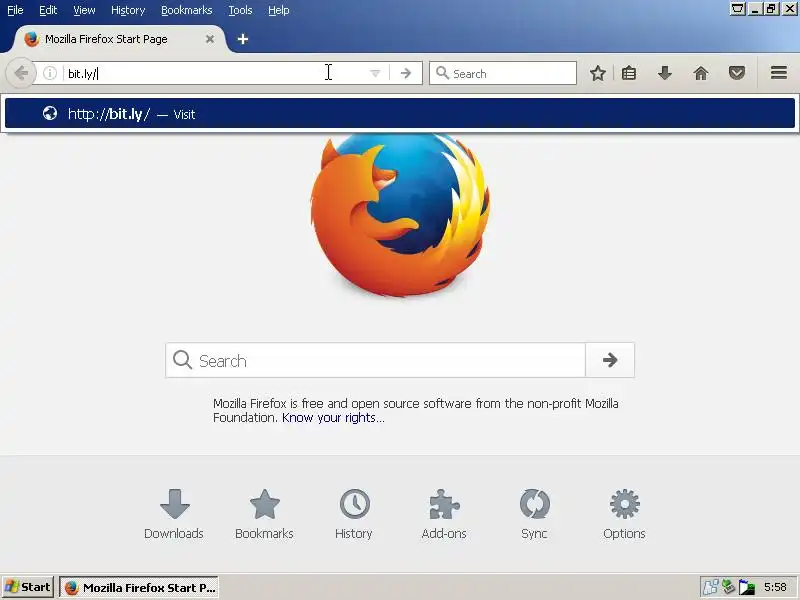Screen dimensions: 800x600
Task: Click the network tray icon beside the clock
Action: click(x=747, y=587)
